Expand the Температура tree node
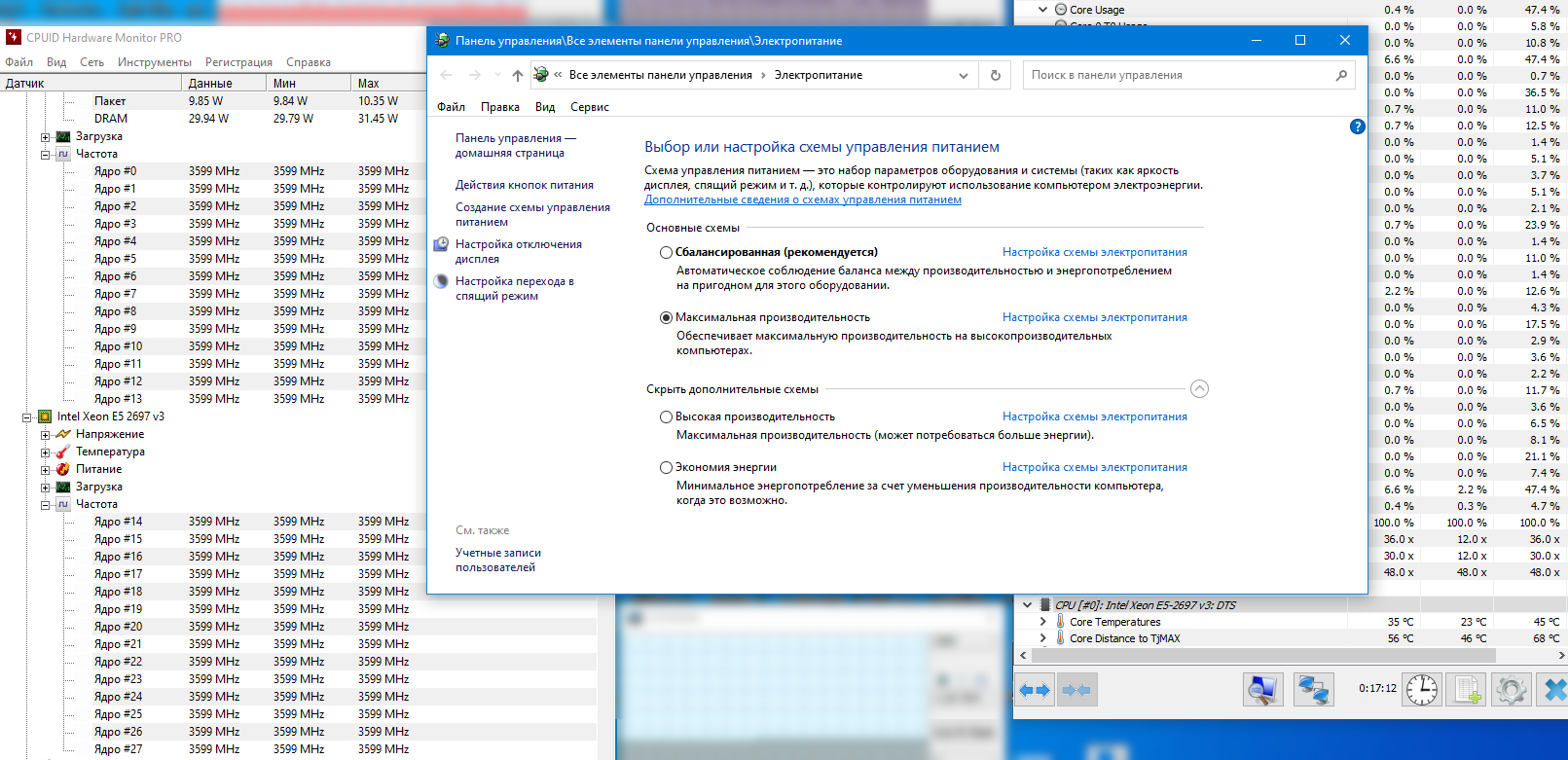The height and width of the screenshot is (760, 1568). [x=45, y=452]
